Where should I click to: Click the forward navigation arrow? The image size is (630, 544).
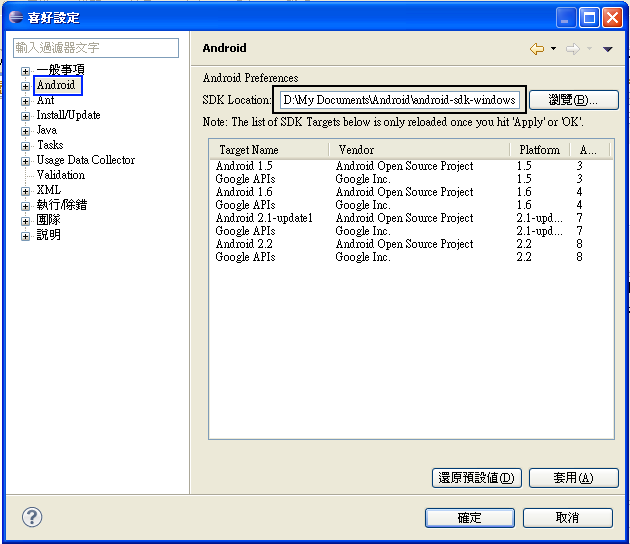click(x=573, y=49)
